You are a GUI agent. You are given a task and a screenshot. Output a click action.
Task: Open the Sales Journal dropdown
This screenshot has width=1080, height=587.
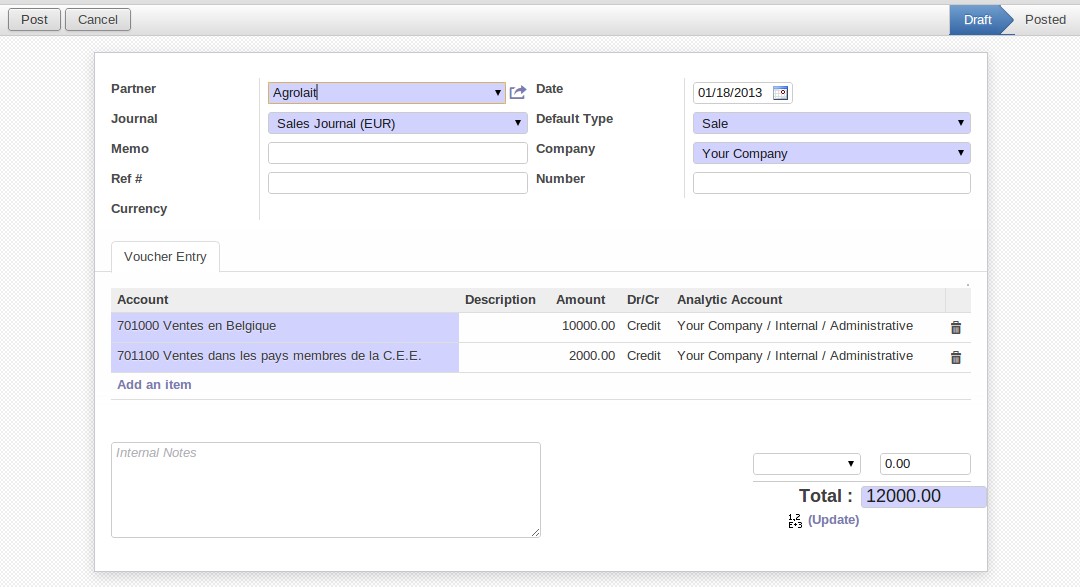click(518, 123)
